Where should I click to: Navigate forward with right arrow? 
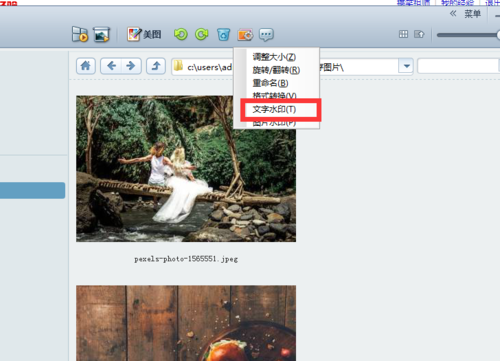[x=131, y=66]
